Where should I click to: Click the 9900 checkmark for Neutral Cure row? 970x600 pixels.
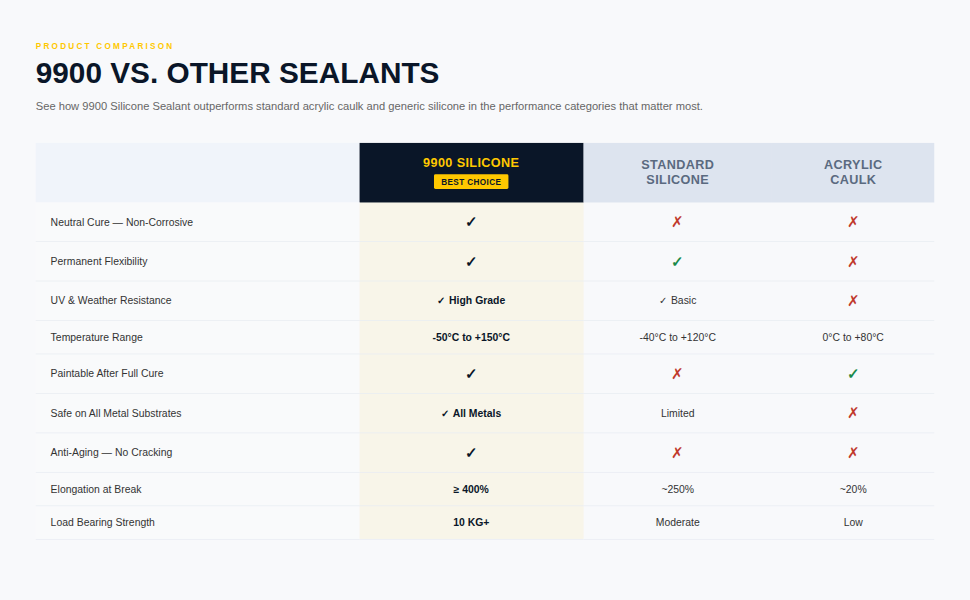point(471,222)
